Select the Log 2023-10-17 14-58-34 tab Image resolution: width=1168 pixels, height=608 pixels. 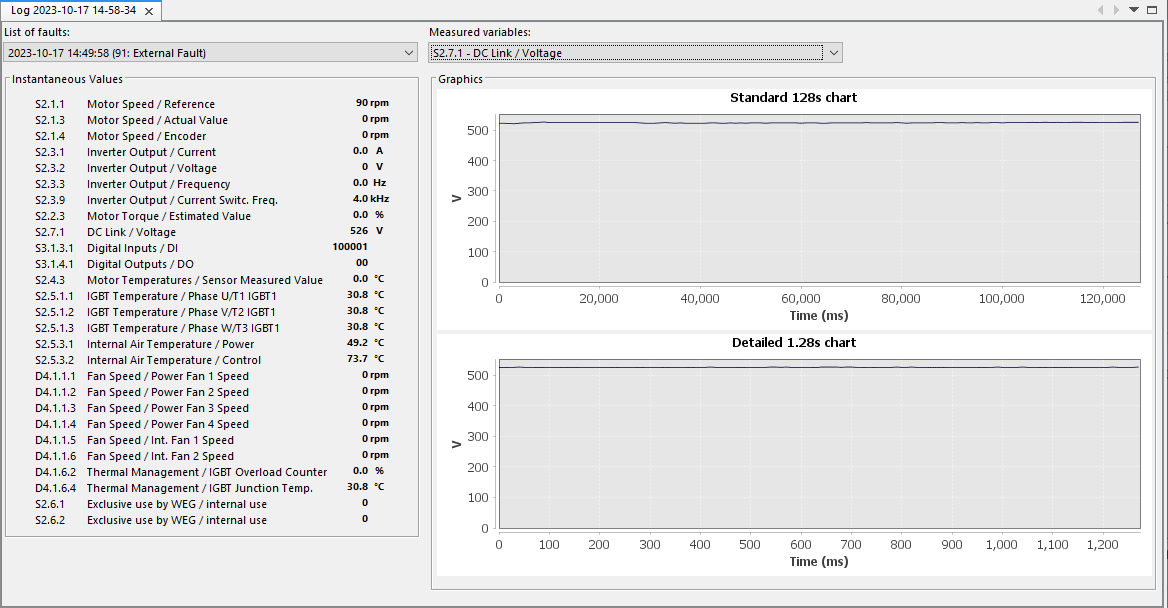click(x=74, y=11)
